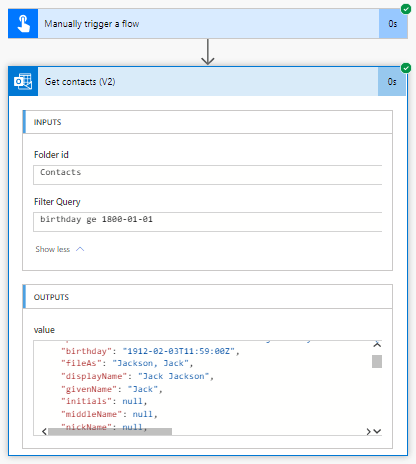This screenshot has width=416, height=464.
Task: Click the Get contacts success checkmark
Action: (406, 68)
